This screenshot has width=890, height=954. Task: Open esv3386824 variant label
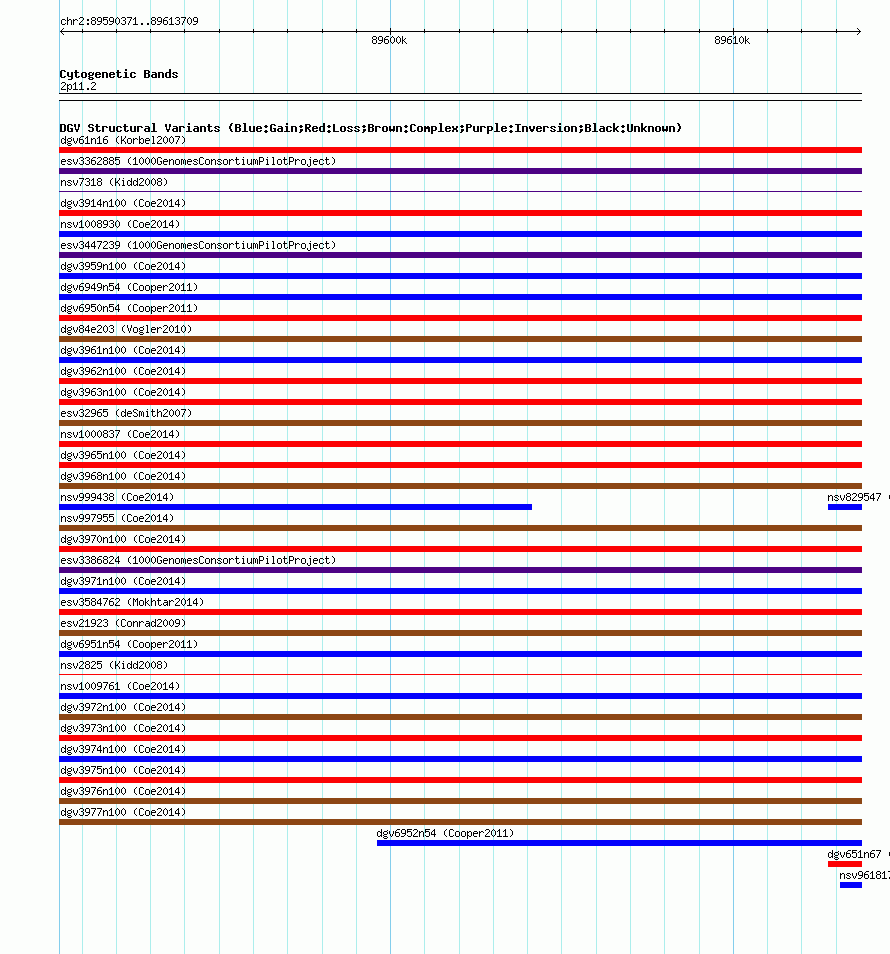click(x=198, y=560)
